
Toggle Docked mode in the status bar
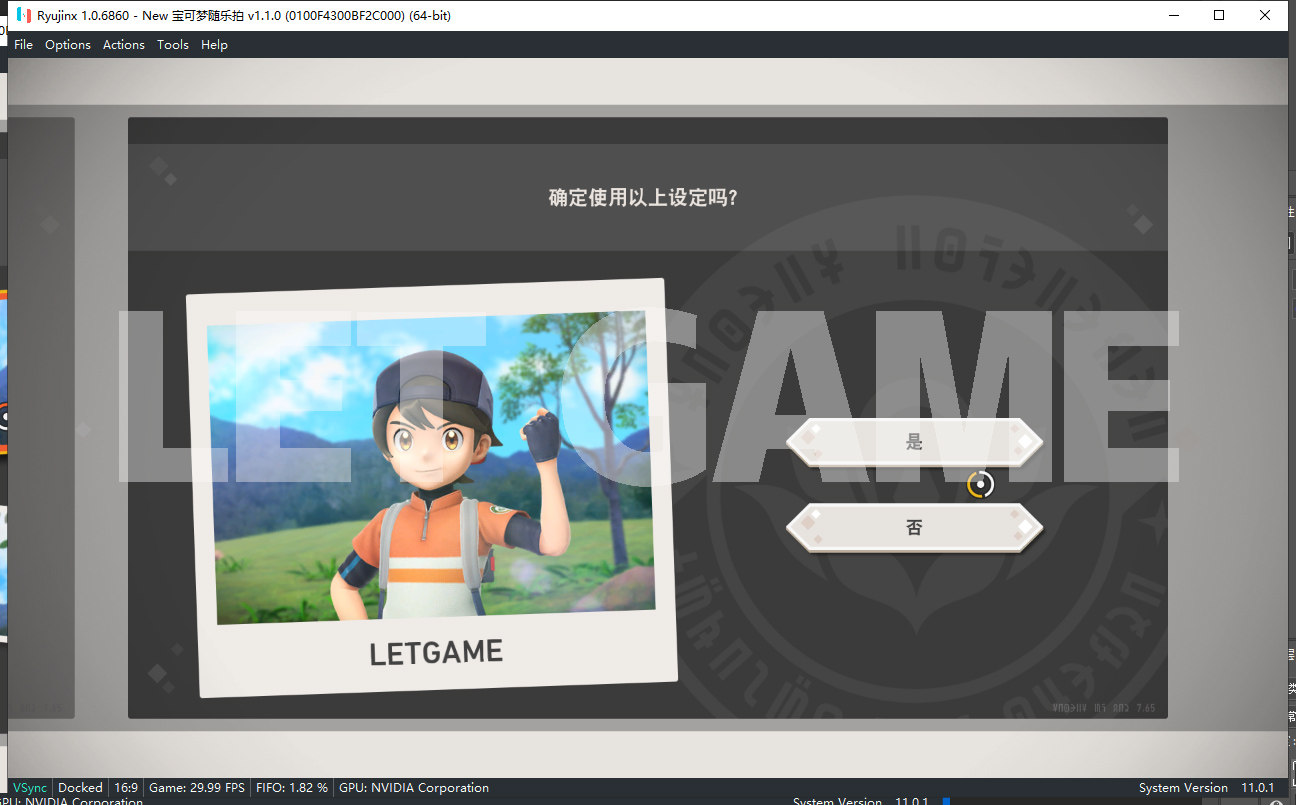[80, 788]
